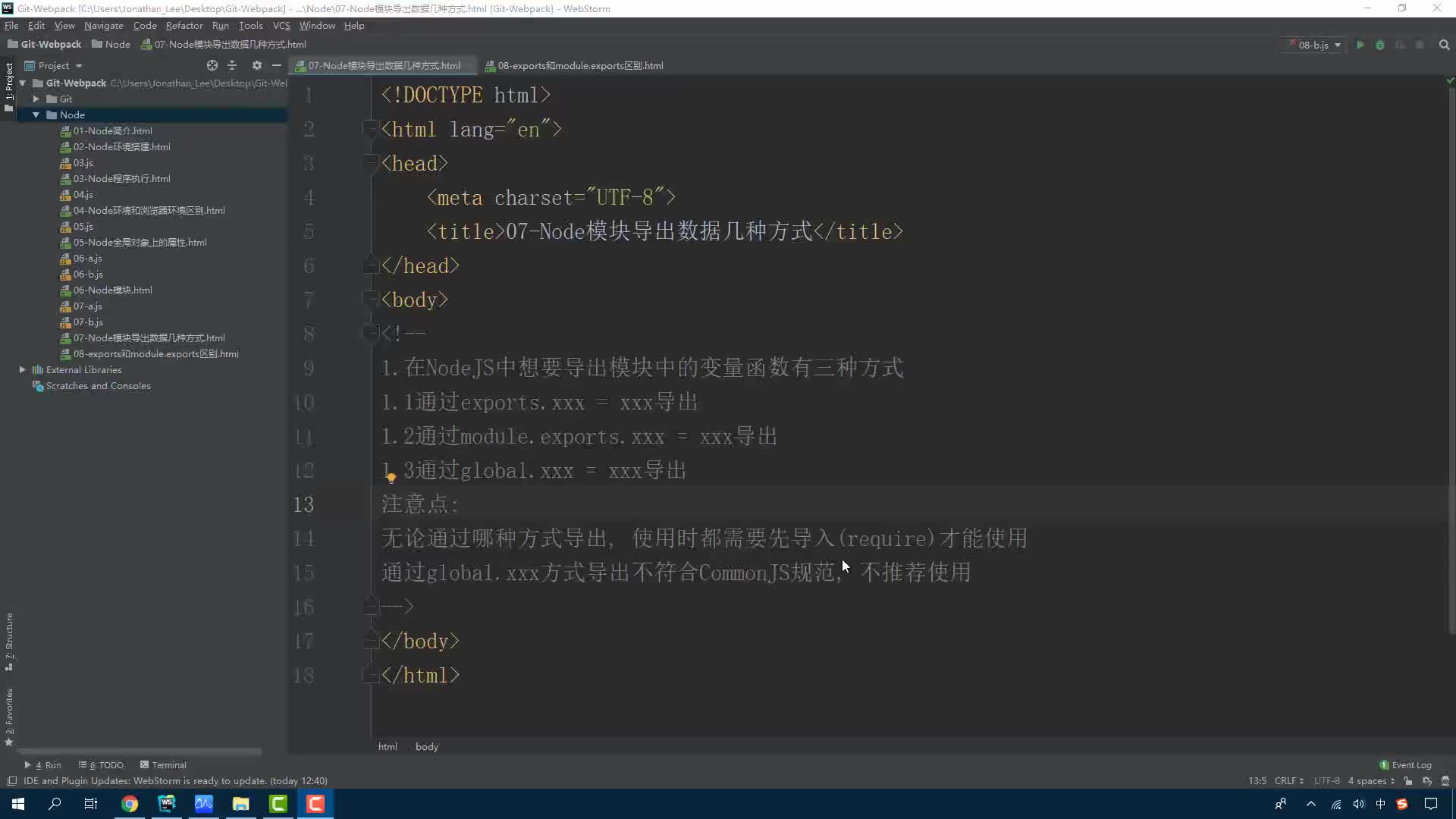1456x819 pixels.
Task: Open the VCS menu
Action: point(281,25)
